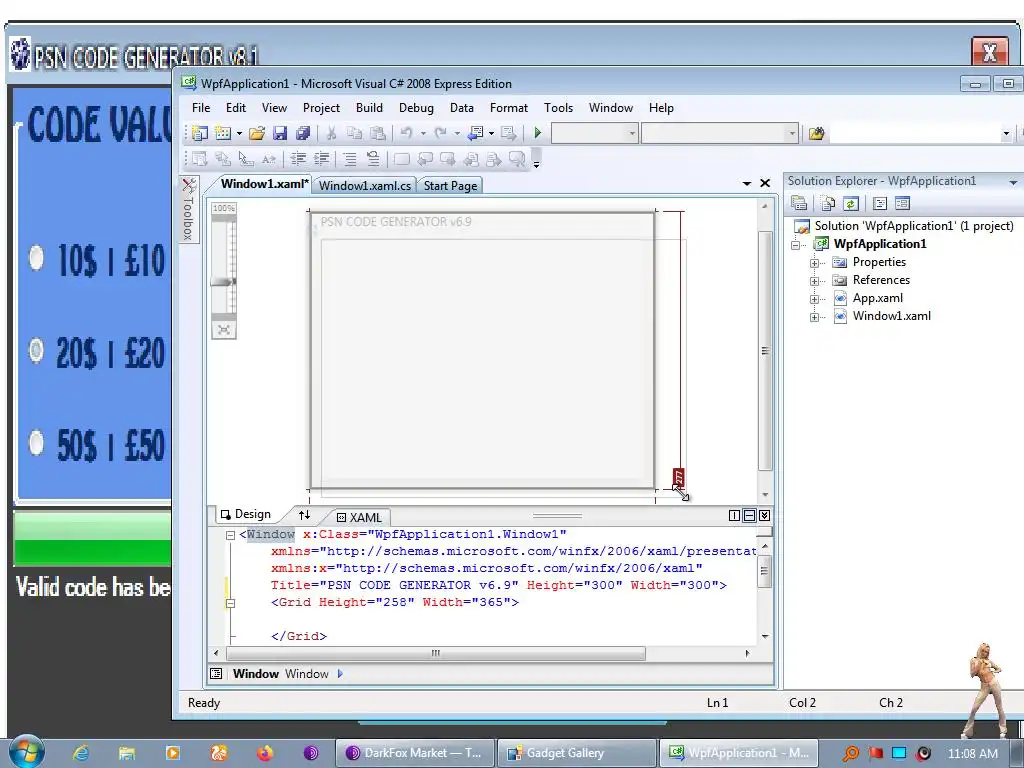Viewport: 1024px width, 768px height.
Task: Collapse the XAML pane with the chevron icon
Action: pyautogui.click(x=765, y=515)
